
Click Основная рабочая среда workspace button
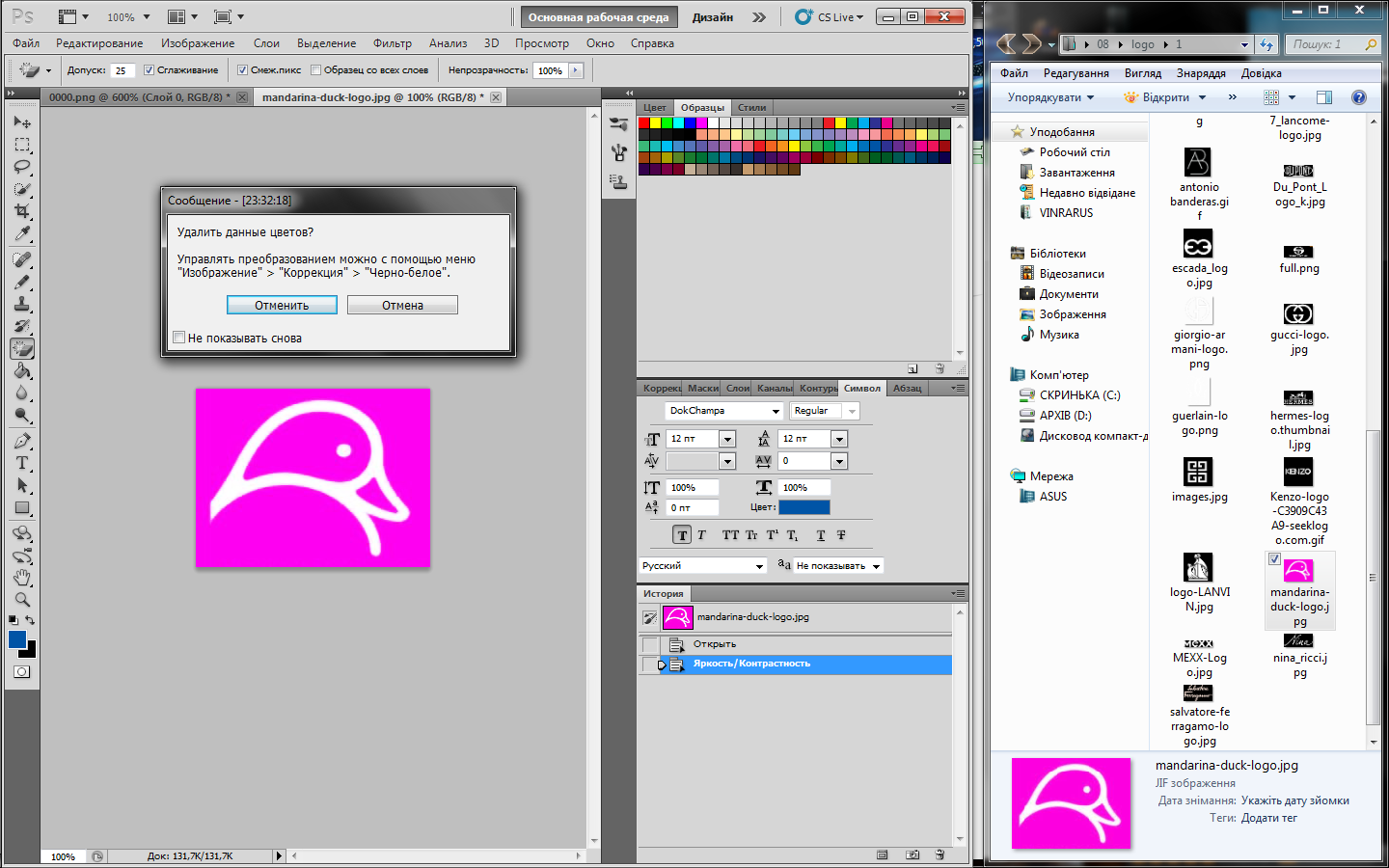[598, 17]
